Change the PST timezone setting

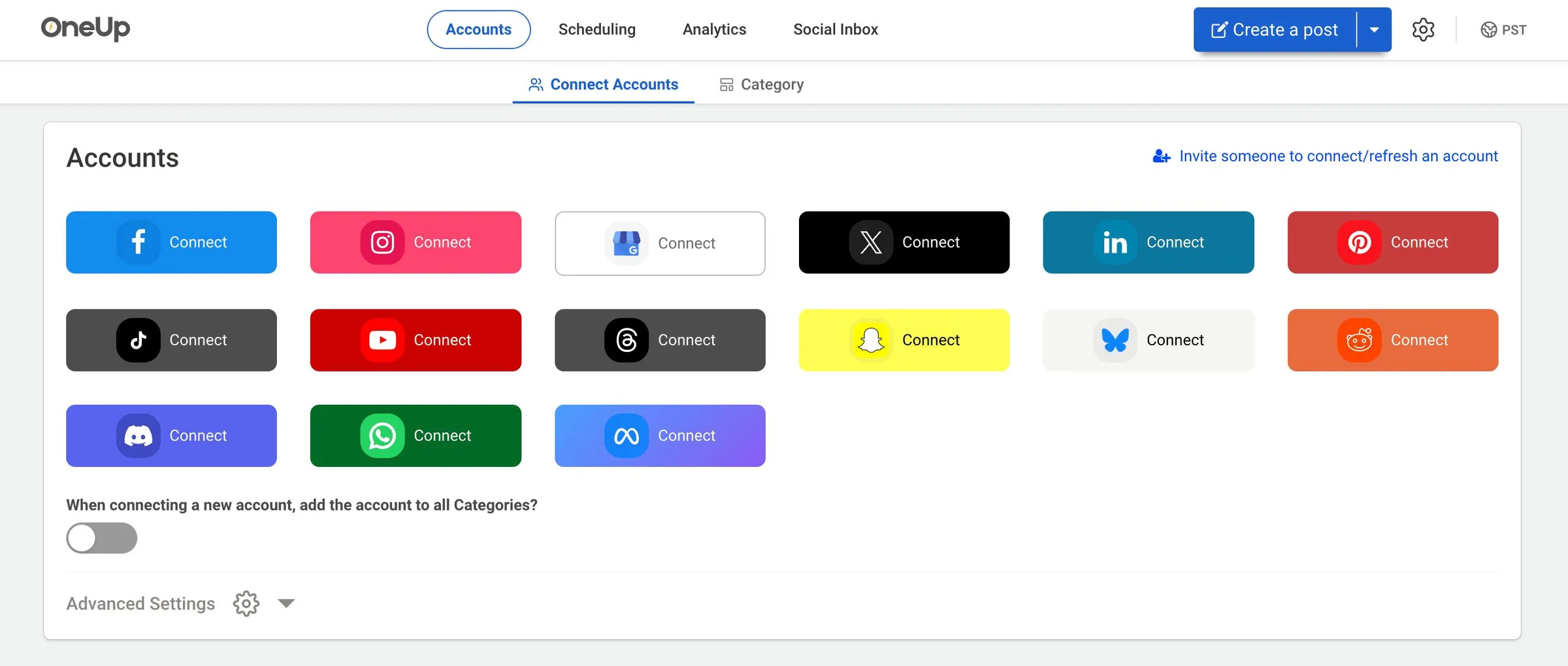click(x=1503, y=29)
